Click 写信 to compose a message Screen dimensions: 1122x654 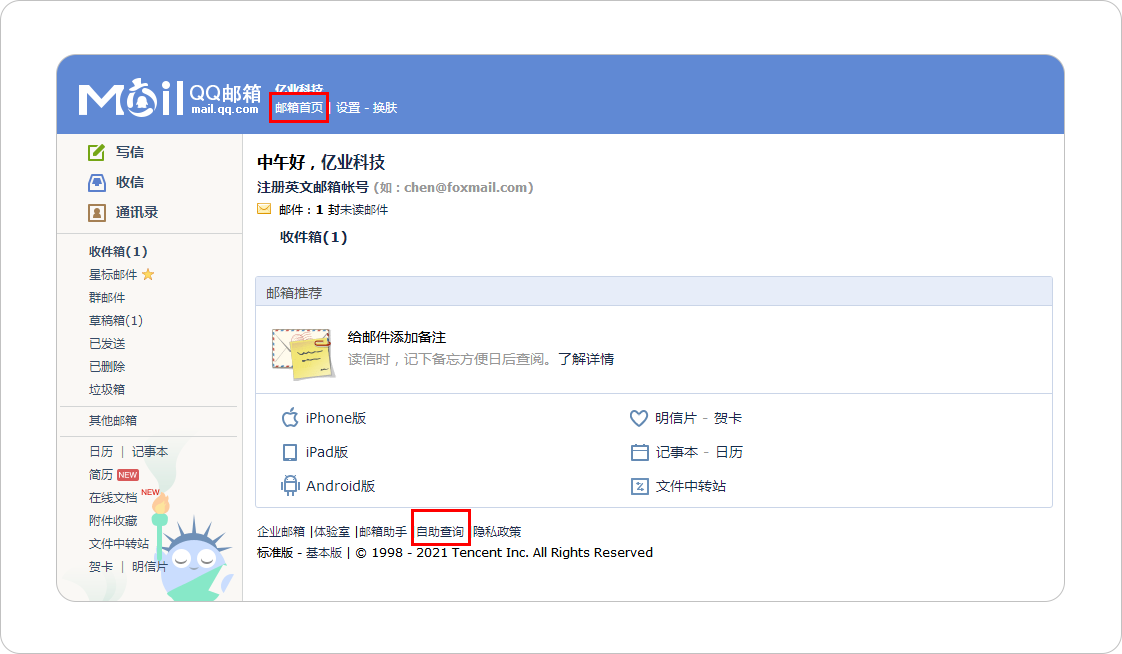(x=130, y=152)
